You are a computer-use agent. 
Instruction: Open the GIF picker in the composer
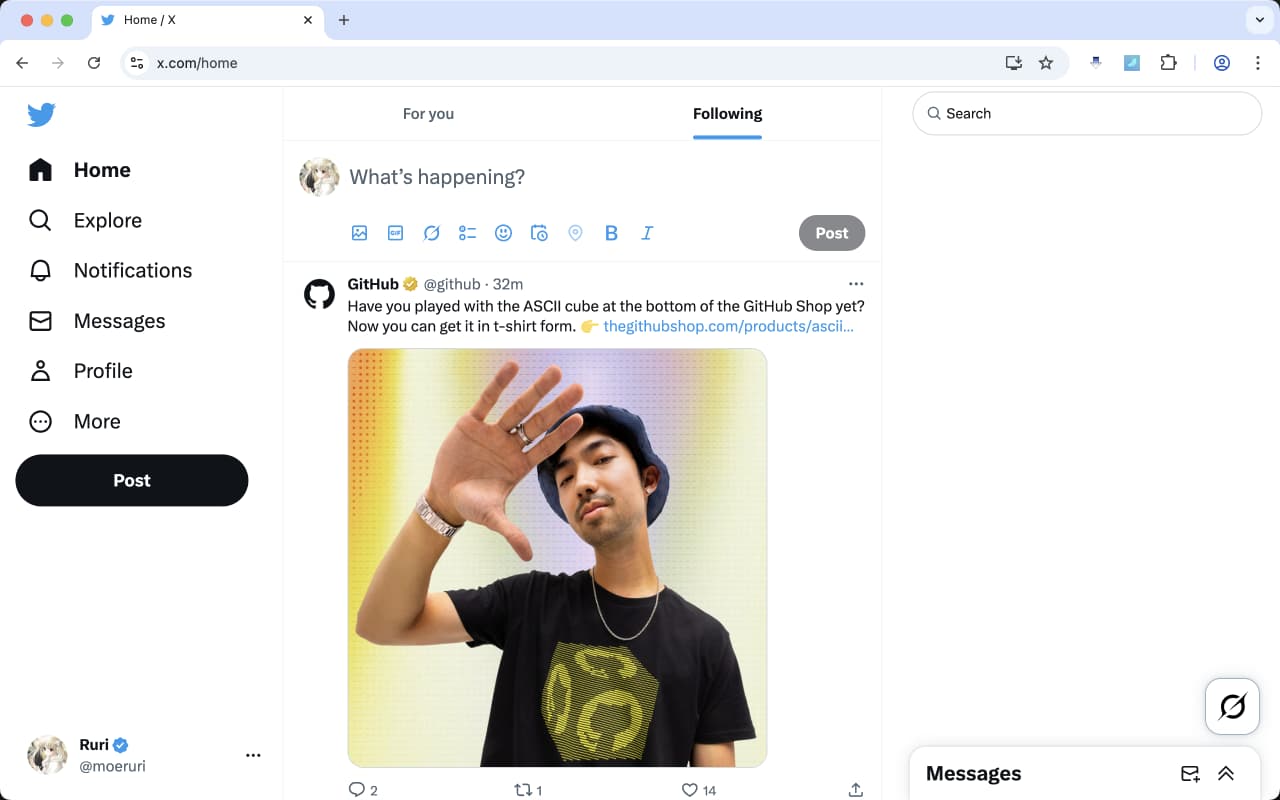click(x=395, y=233)
